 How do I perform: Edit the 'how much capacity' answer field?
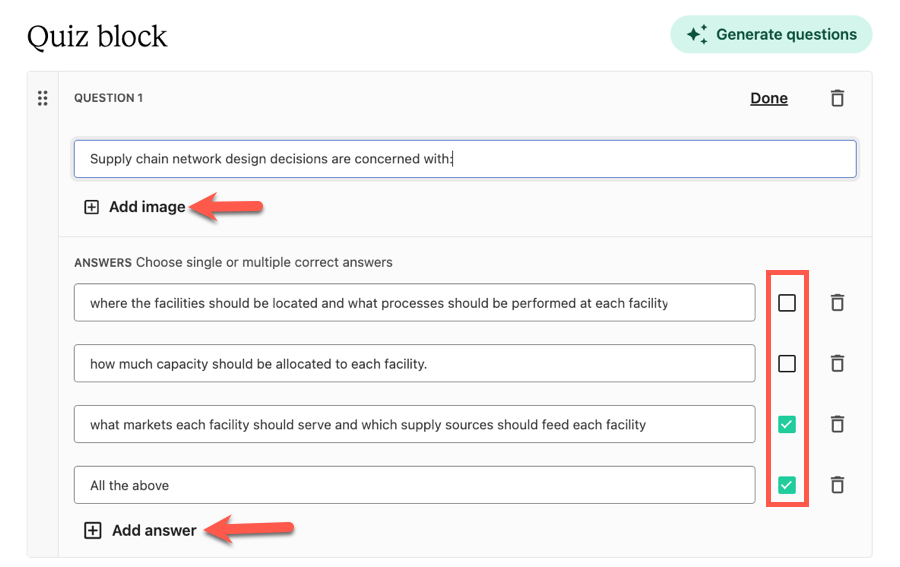(414, 363)
